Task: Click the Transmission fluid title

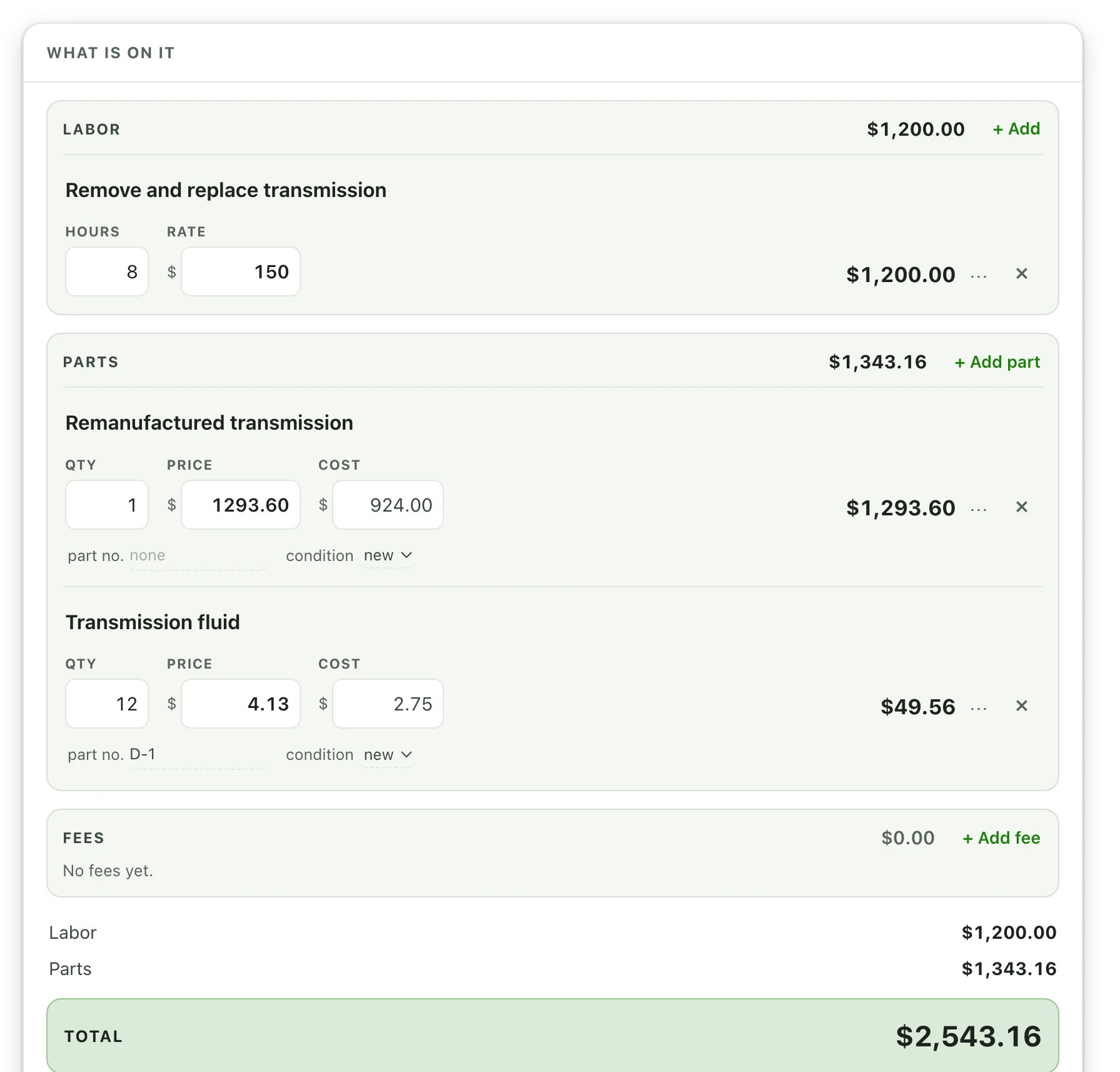Action: click(x=153, y=622)
